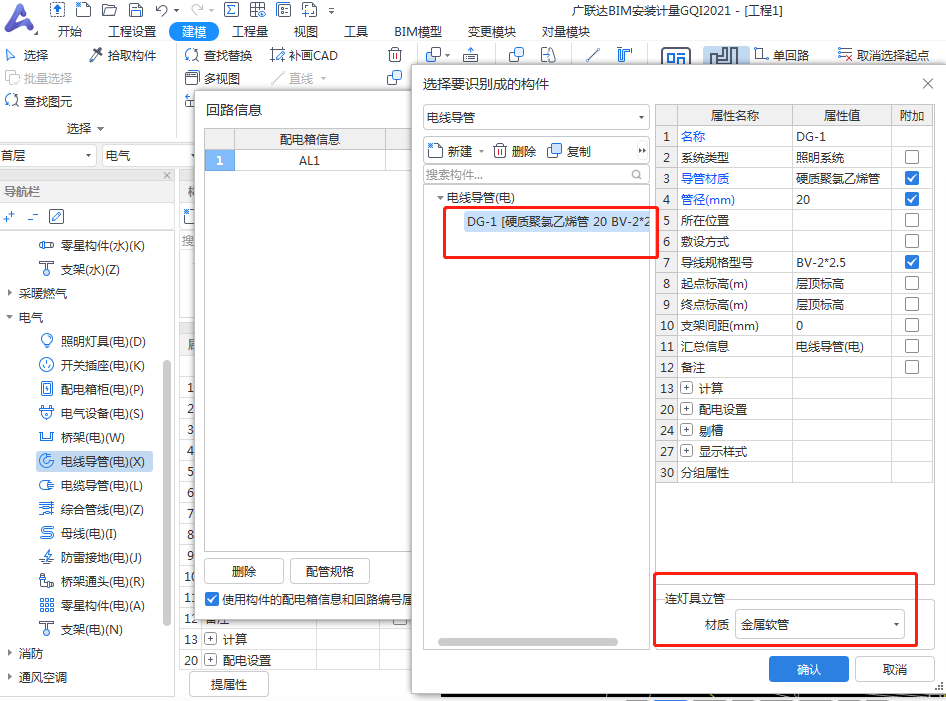Expand the 显示样式 property group

[687, 451]
